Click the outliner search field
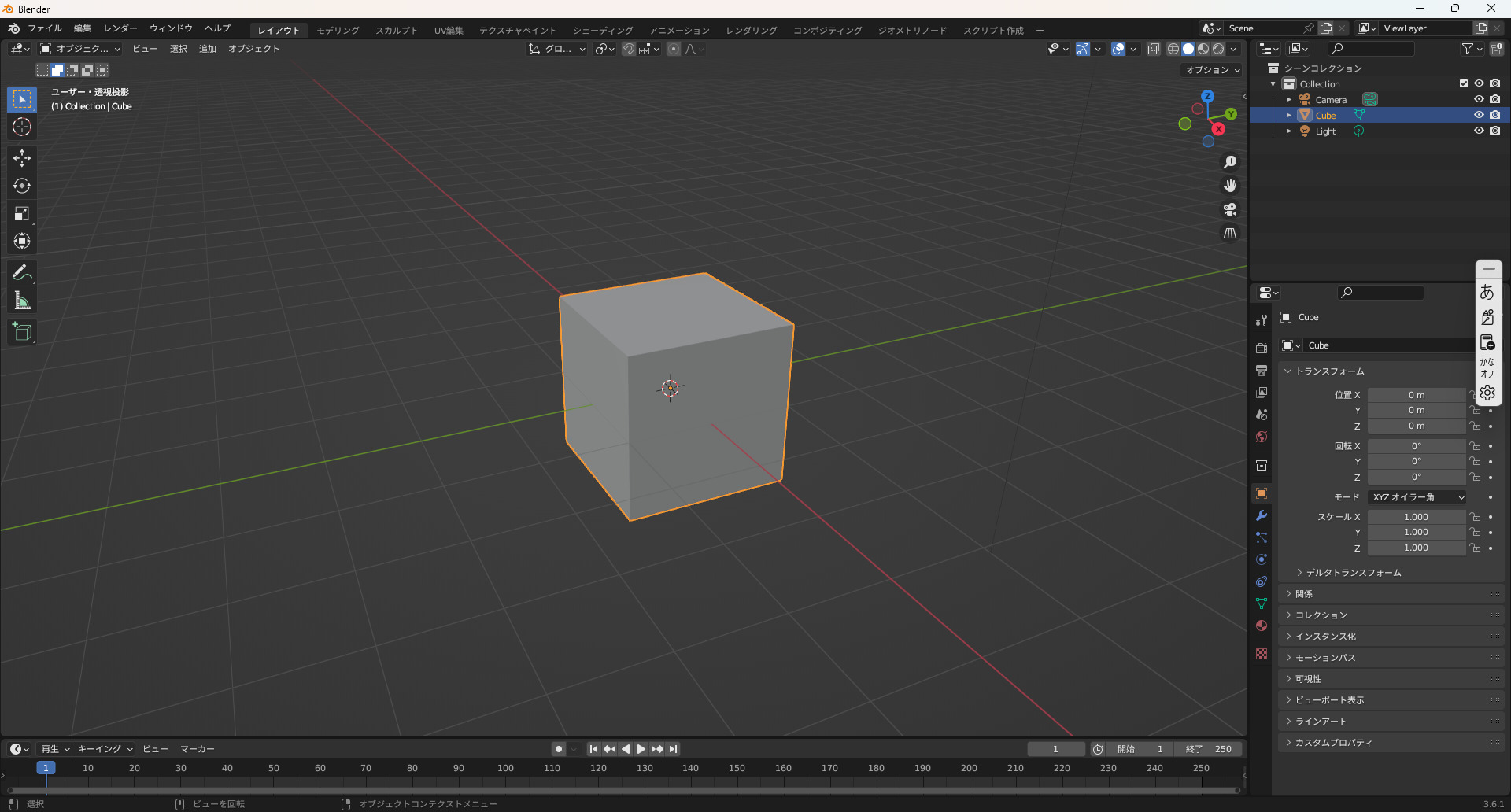Screen dimensions: 1511x812 coord(1370,49)
